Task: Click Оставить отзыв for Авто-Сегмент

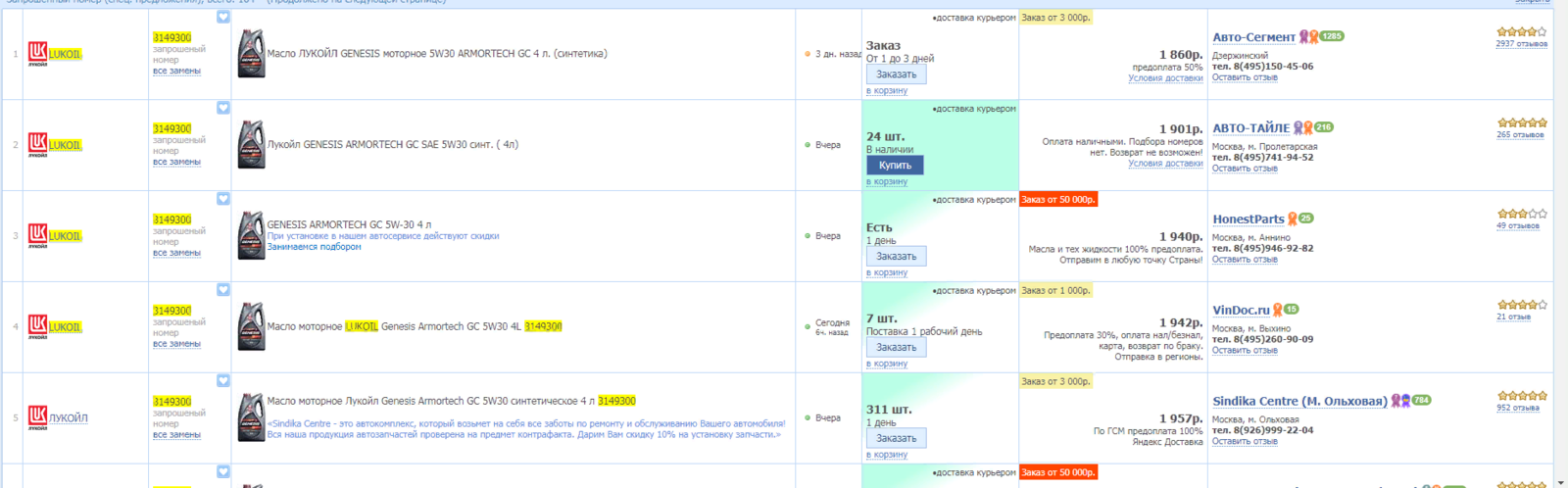Action: pos(1245,77)
